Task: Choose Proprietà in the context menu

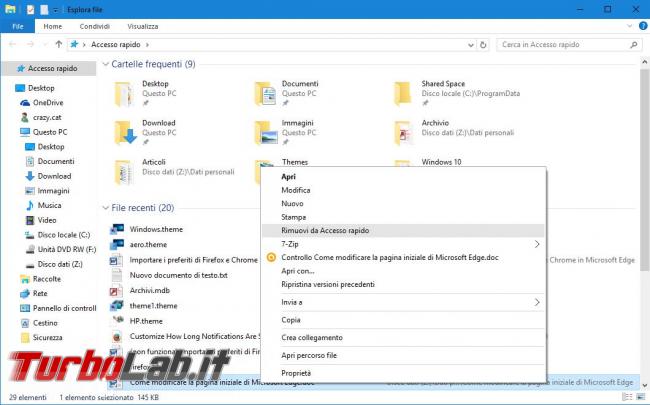Action: (403, 373)
